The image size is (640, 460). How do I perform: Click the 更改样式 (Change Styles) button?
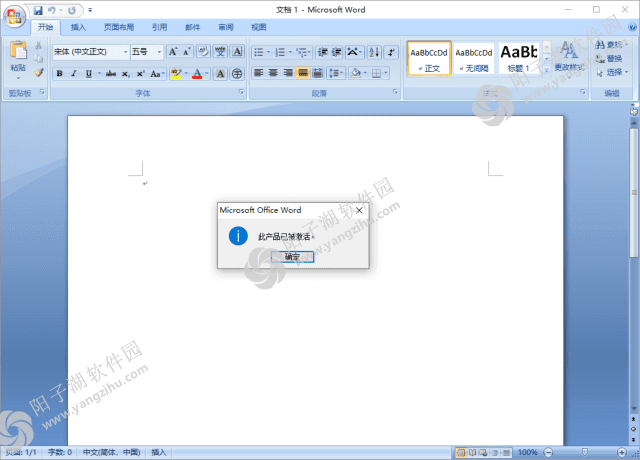pos(569,57)
